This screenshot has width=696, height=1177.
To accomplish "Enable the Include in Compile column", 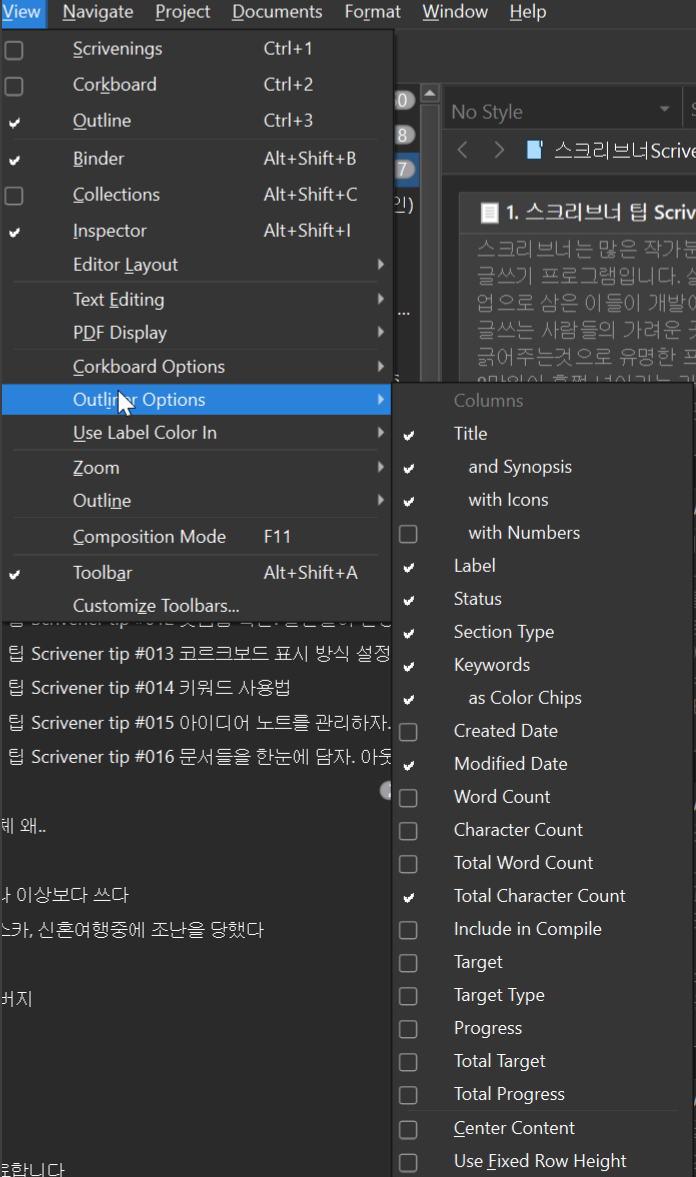I will coord(408,930).
